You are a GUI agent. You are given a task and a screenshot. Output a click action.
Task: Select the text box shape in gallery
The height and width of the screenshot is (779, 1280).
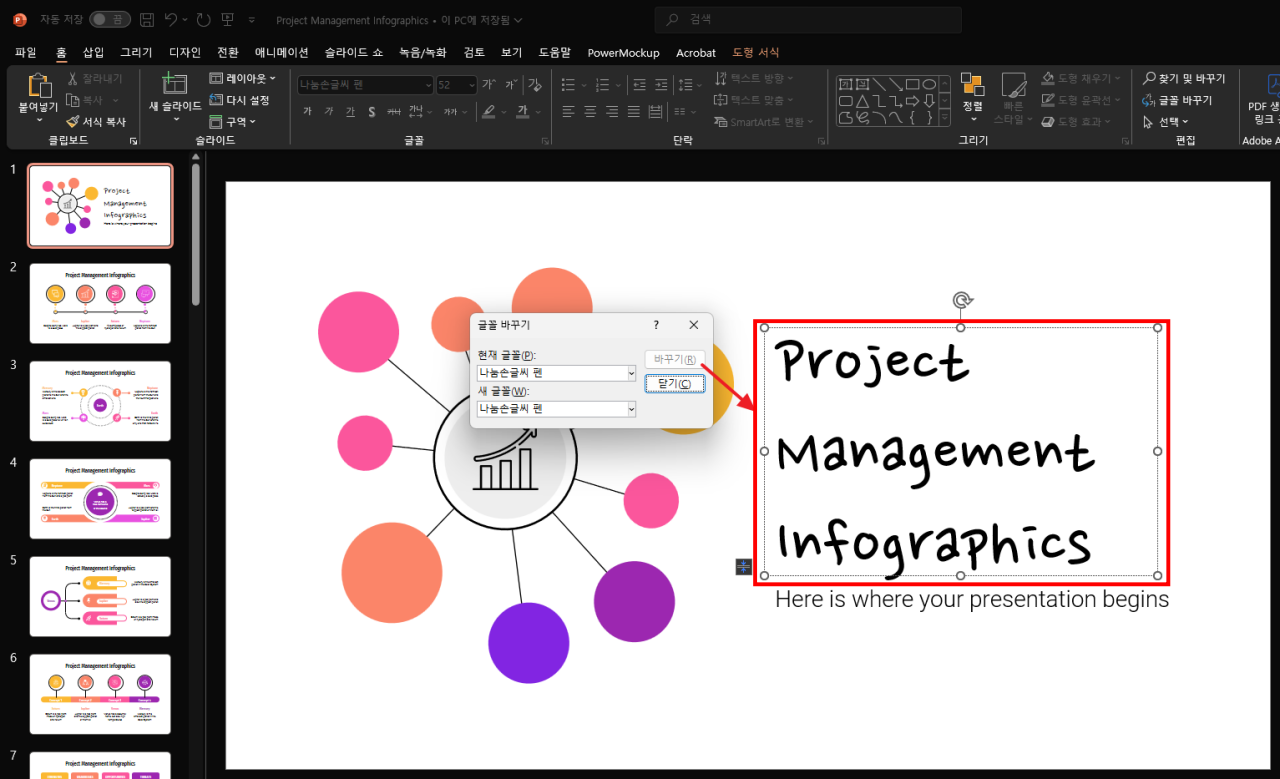[845, 85]
